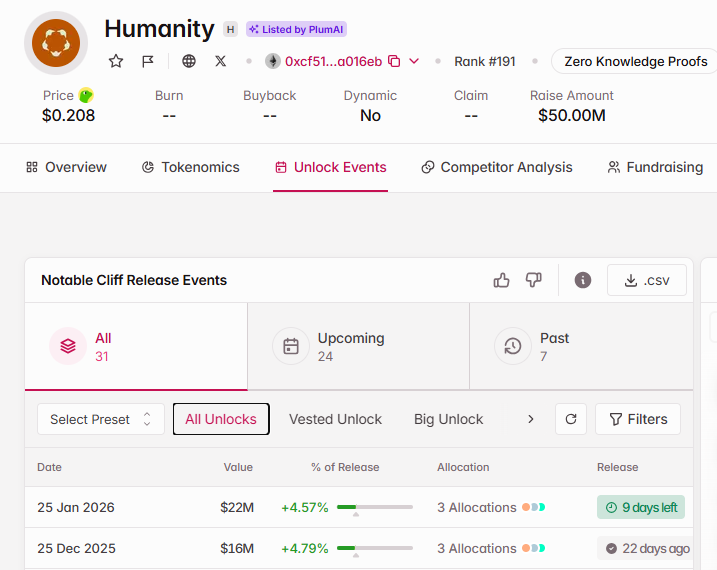The height and width of the screenshot is (570, 717).
Task: Click the $22M value cell
Action: (x=237, y=507)
